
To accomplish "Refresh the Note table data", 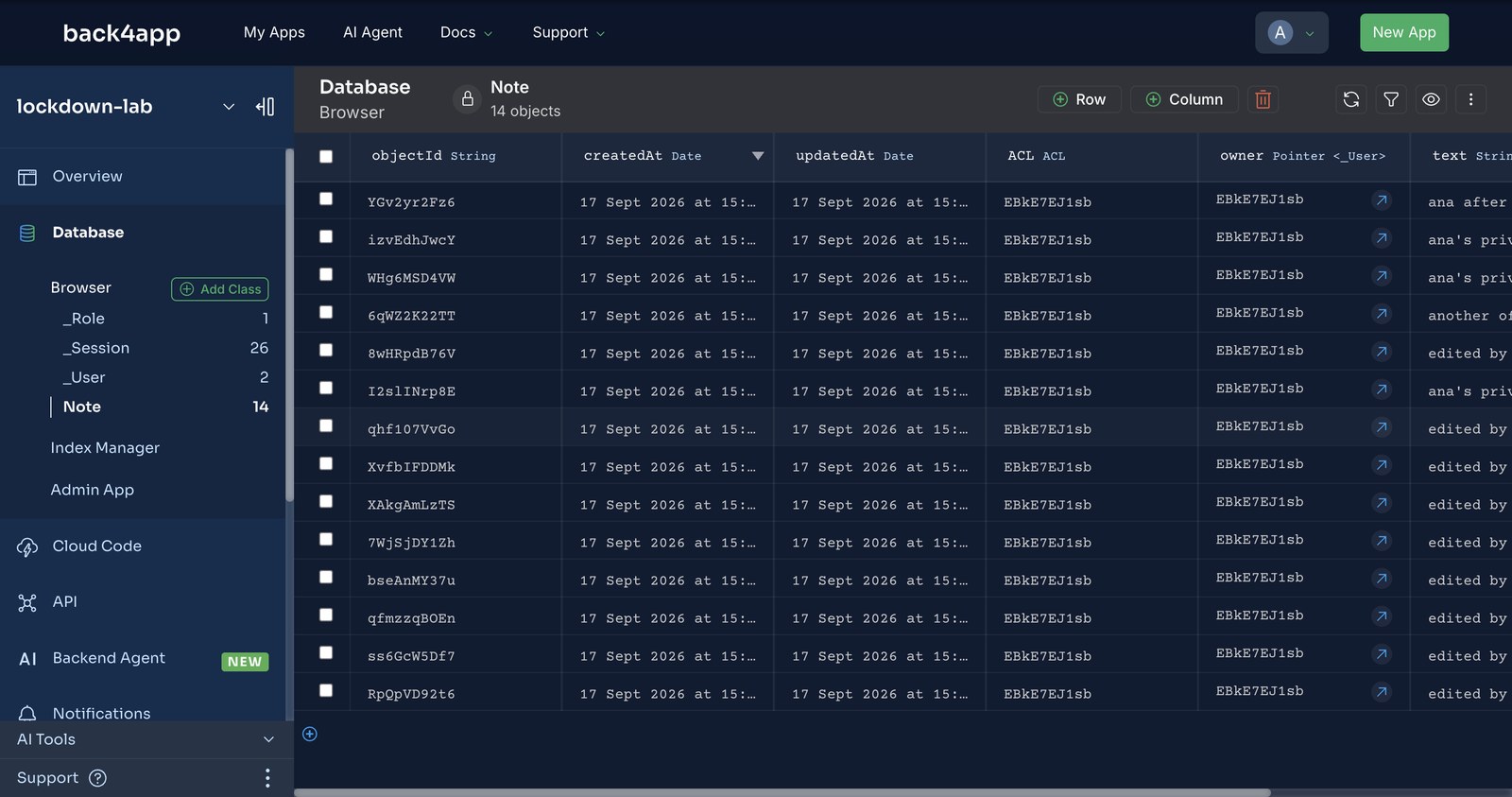I will 1351,99.
